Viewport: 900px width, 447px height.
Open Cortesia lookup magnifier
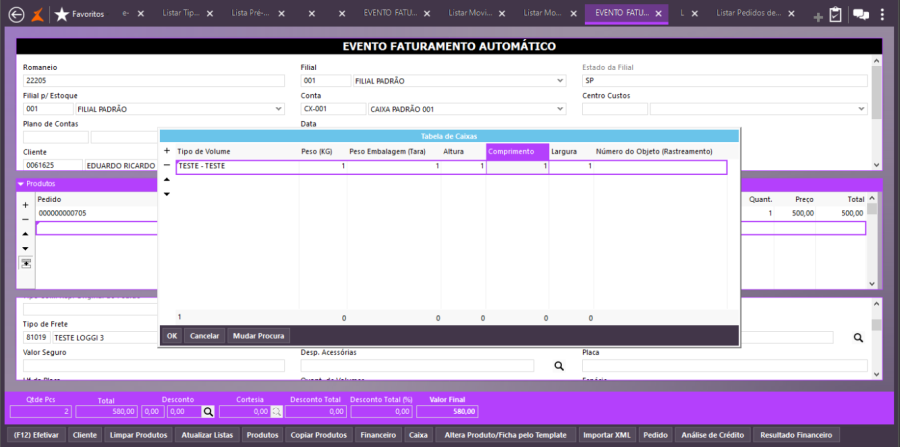pos(276,411)
